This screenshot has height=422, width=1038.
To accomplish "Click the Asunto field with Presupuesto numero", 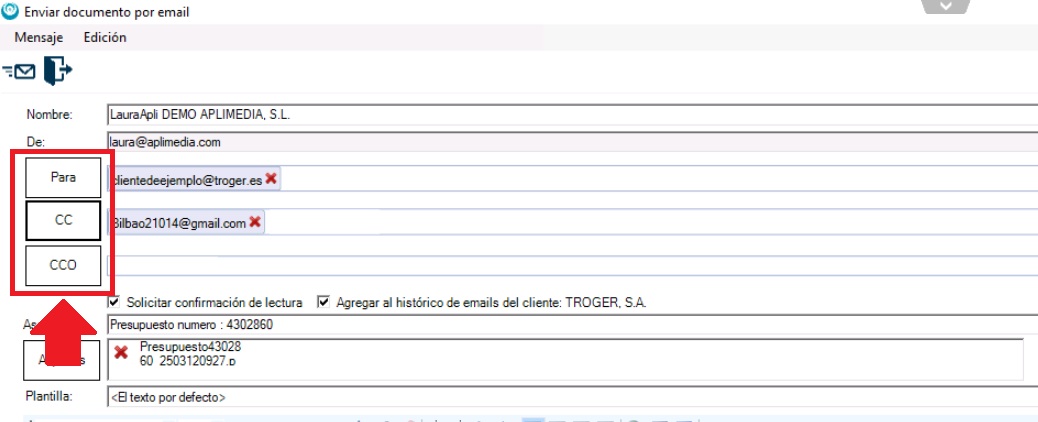I will [x=570, y=325].
